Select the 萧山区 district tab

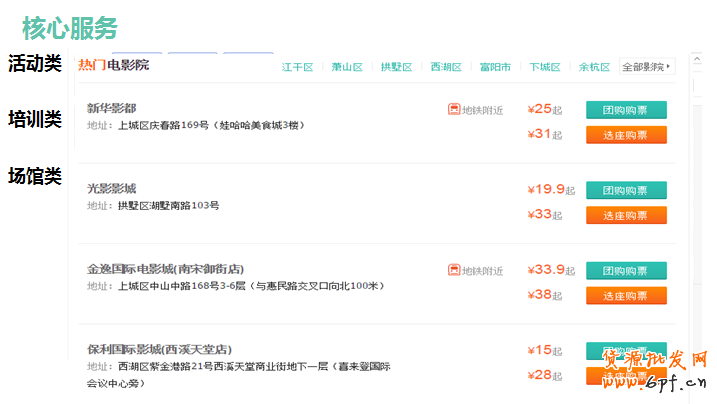pos(347,67)
